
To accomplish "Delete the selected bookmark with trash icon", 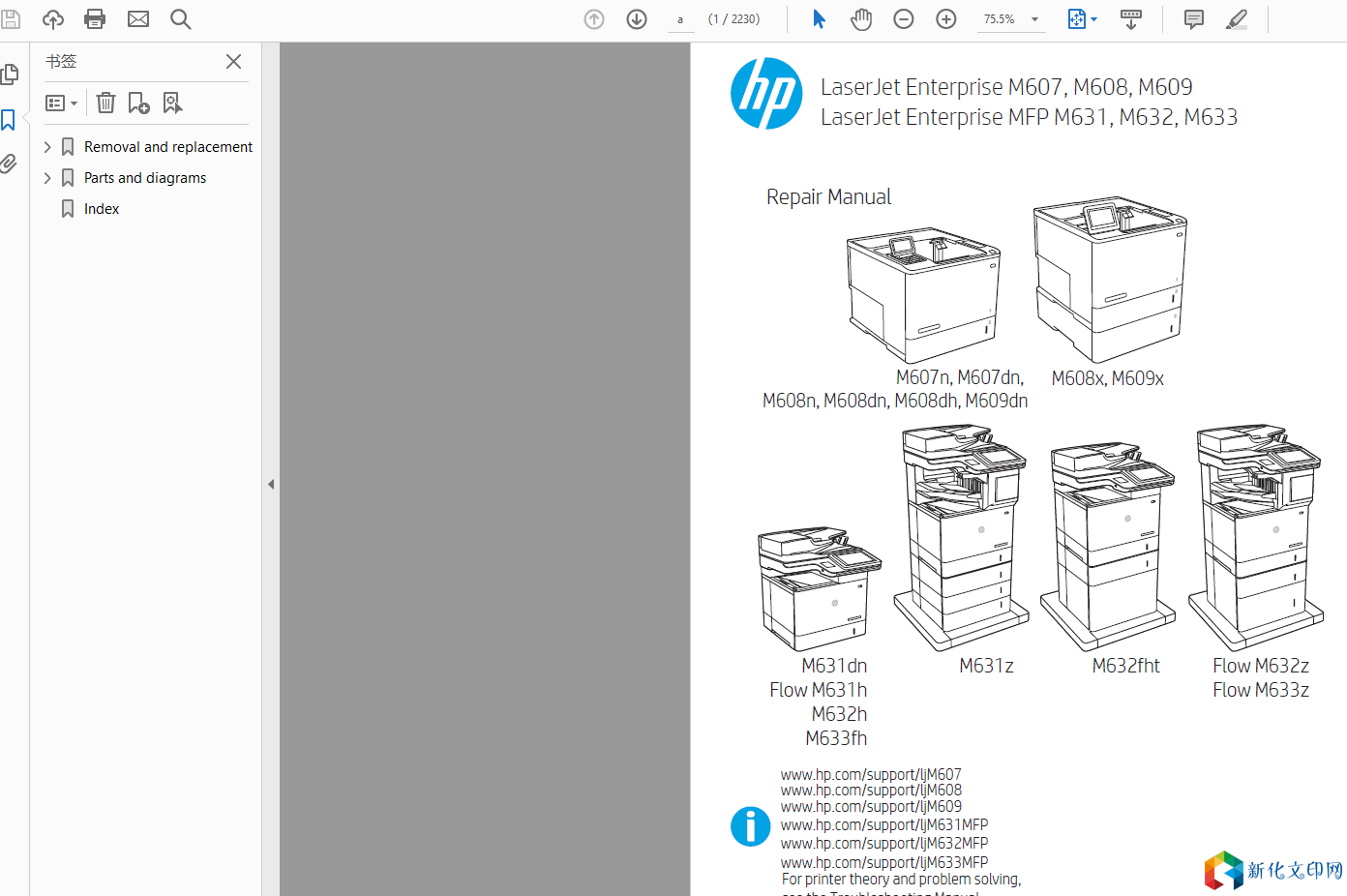I will click(106, 103).
